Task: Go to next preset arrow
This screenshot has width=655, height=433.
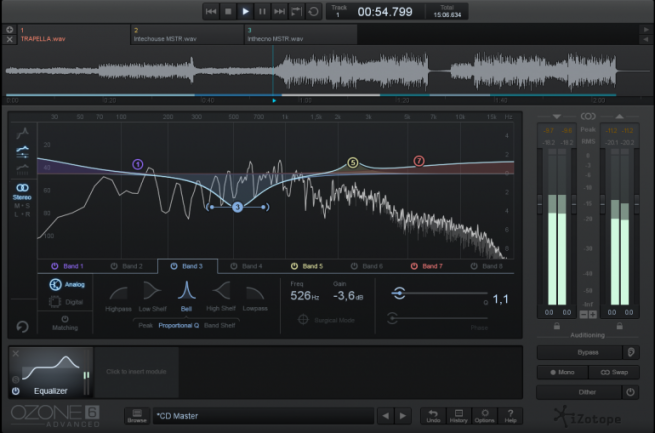Action: pos(402,415)
